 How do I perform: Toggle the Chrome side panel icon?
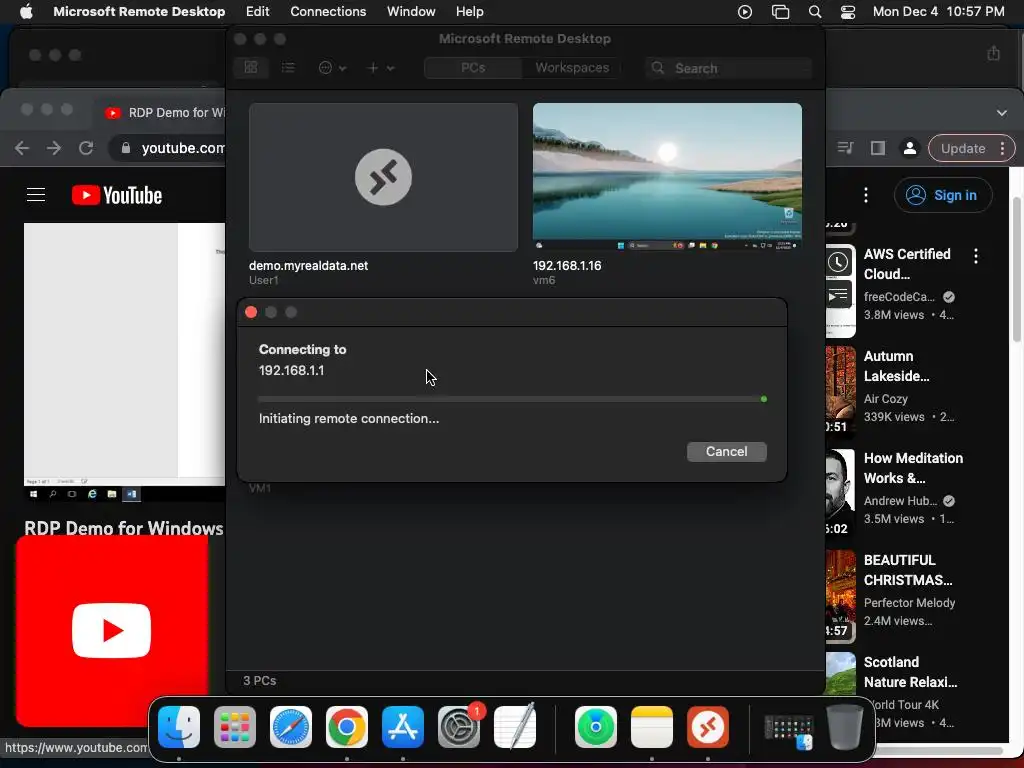pyautogui.click(x=878, y=148)
